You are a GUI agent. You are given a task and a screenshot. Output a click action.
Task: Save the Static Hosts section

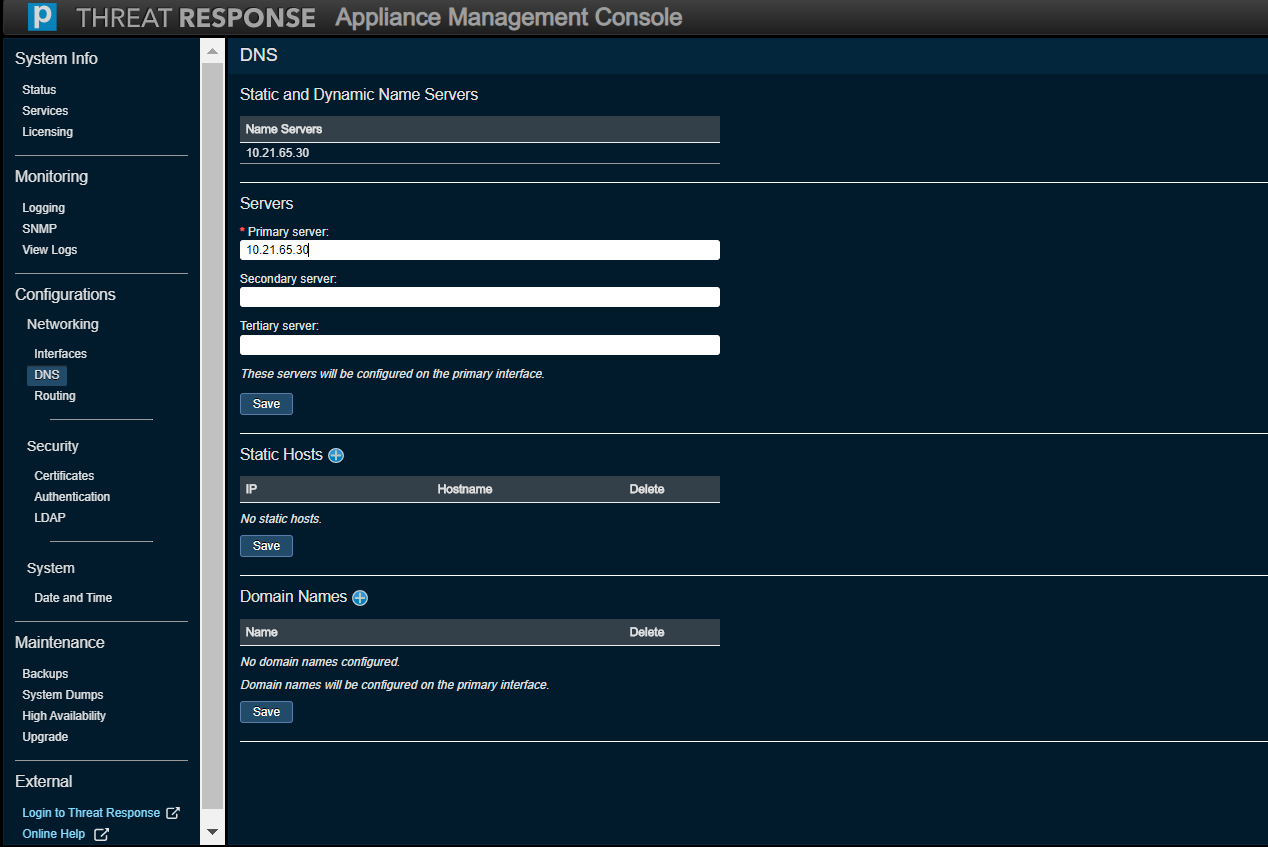click(x=266, y=546)
